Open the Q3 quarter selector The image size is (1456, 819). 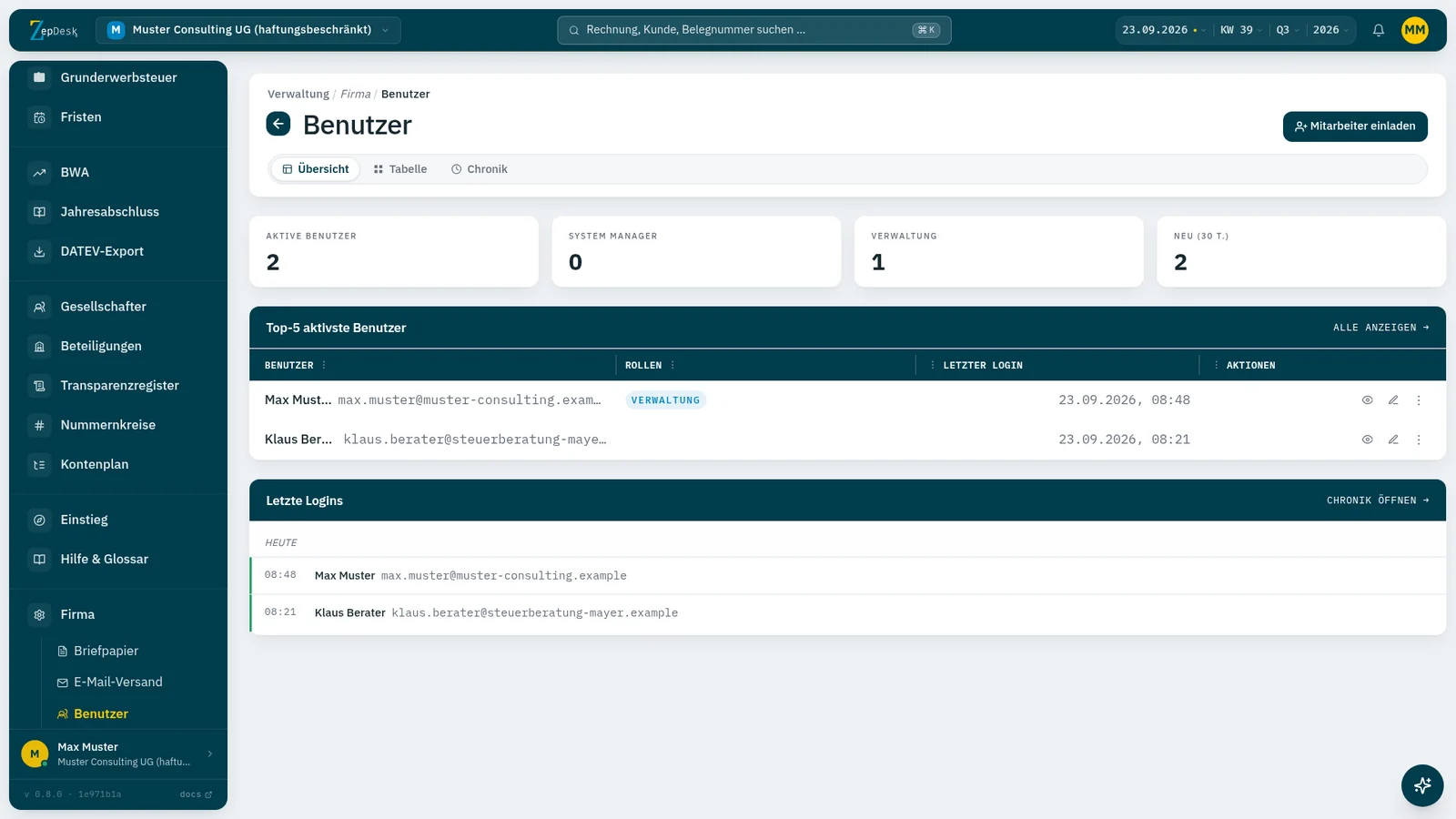1287,30
